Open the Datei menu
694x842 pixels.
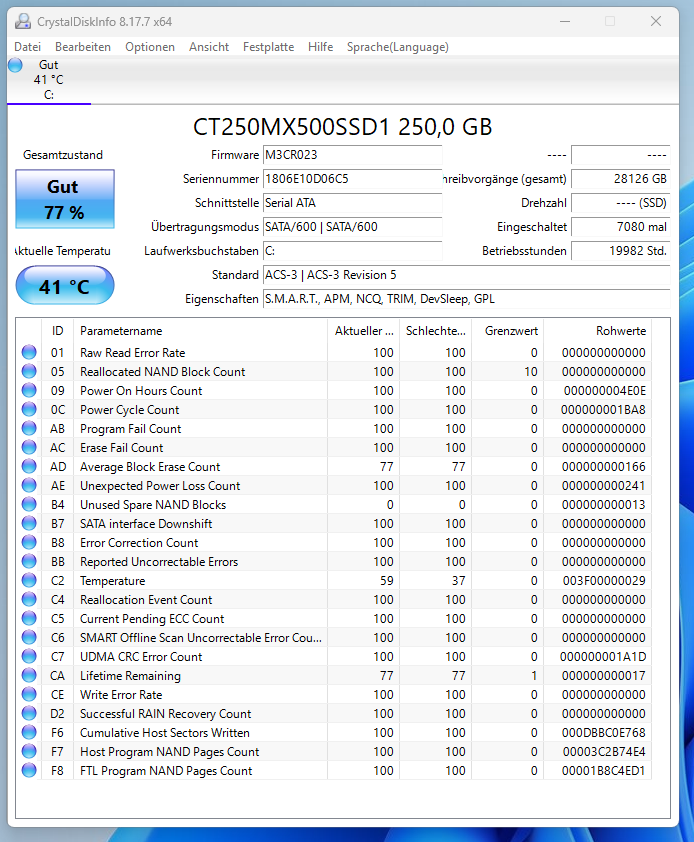click(27, 47)
